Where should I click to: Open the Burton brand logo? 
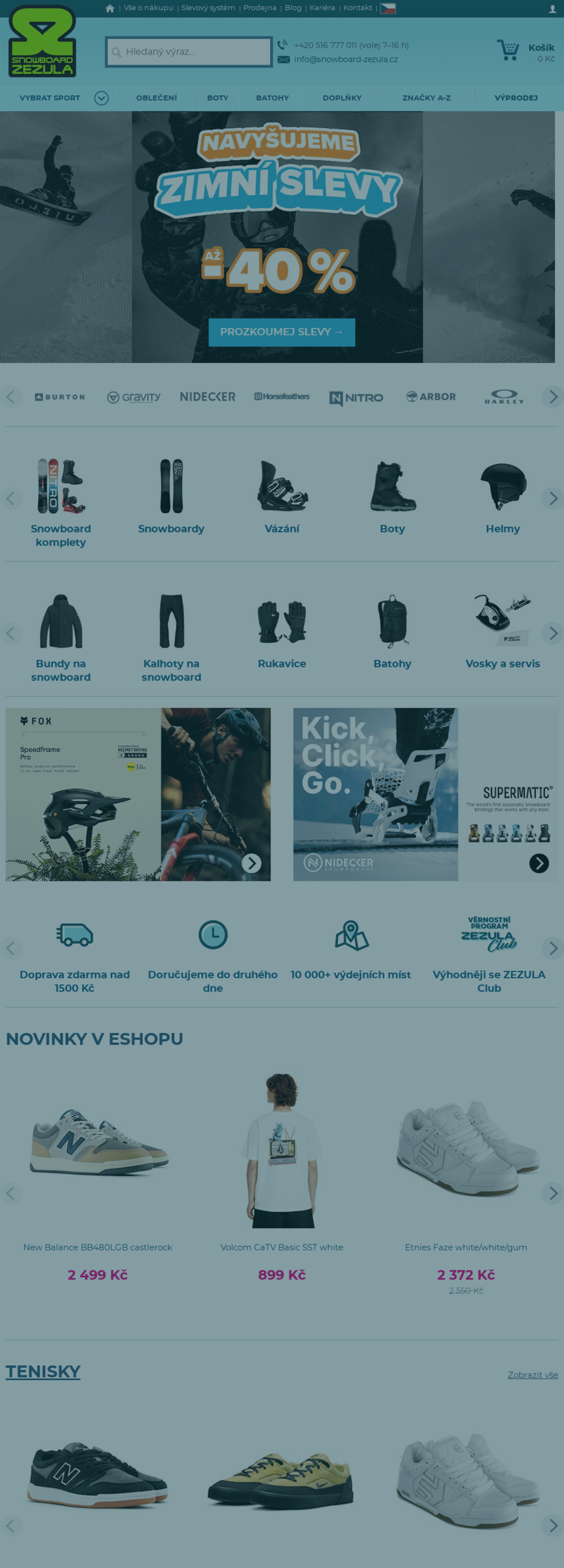pos(60,397)
